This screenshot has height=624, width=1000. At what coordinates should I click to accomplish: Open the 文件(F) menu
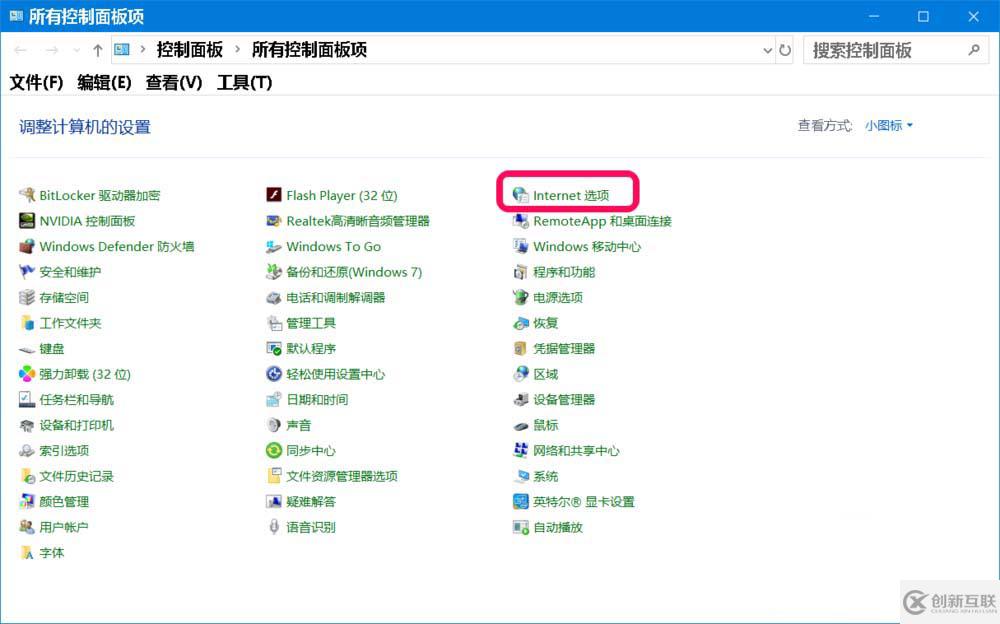tap(36, 82)
